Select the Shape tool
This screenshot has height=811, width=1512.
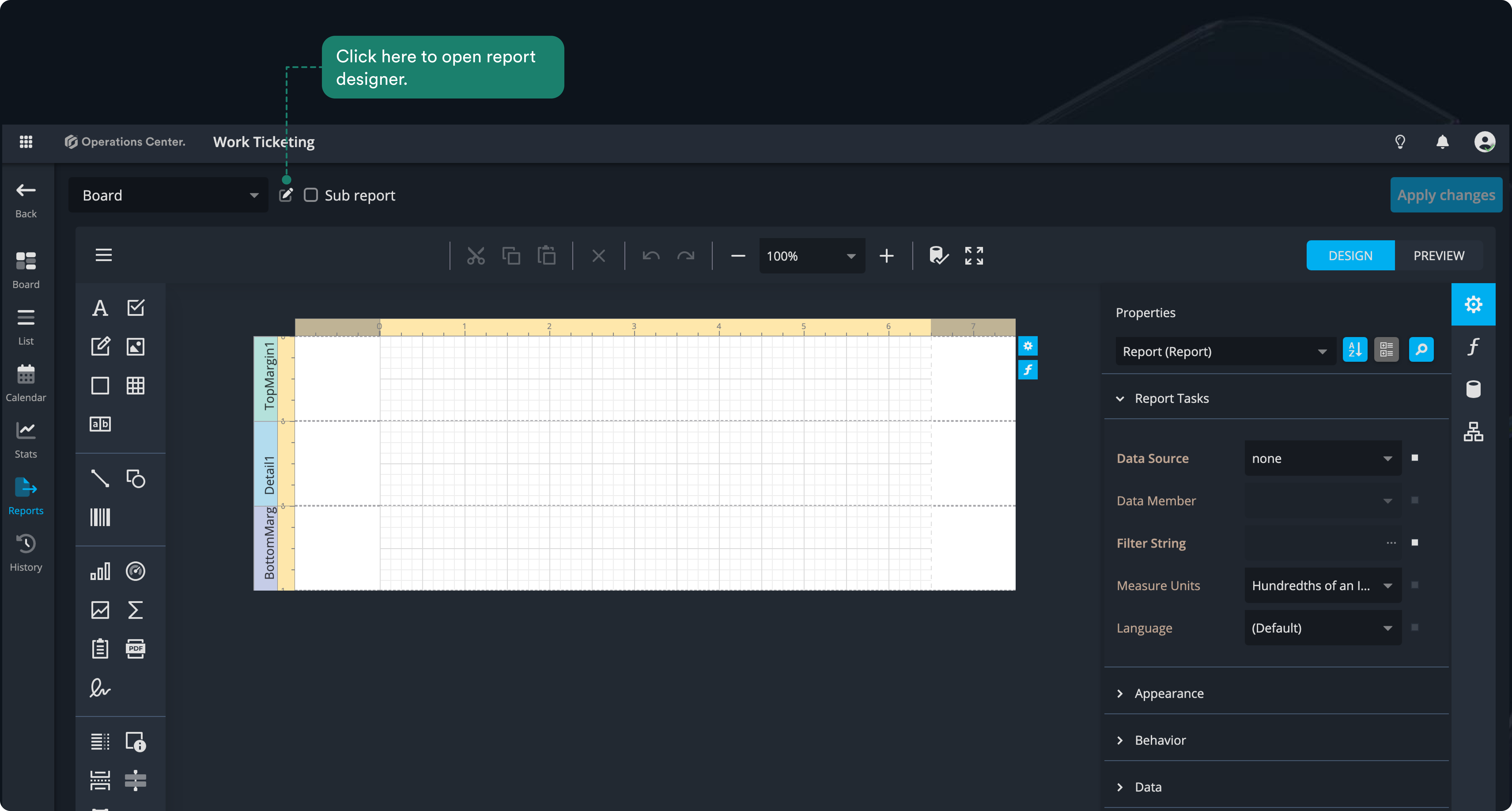[136, 479]
